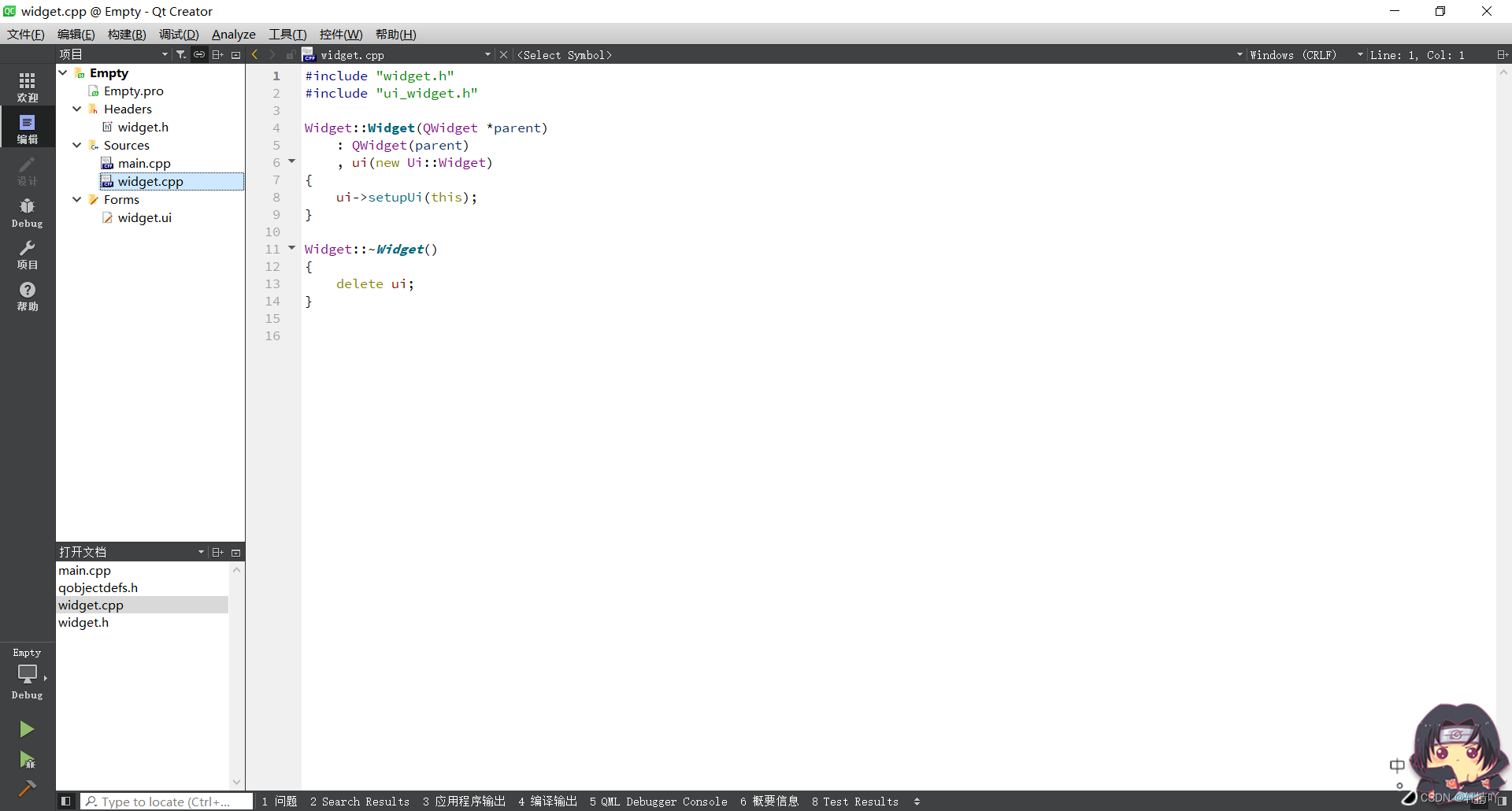Open the 工具(T) menu
The image size is (1512, 811).
[x=287, y=34]
